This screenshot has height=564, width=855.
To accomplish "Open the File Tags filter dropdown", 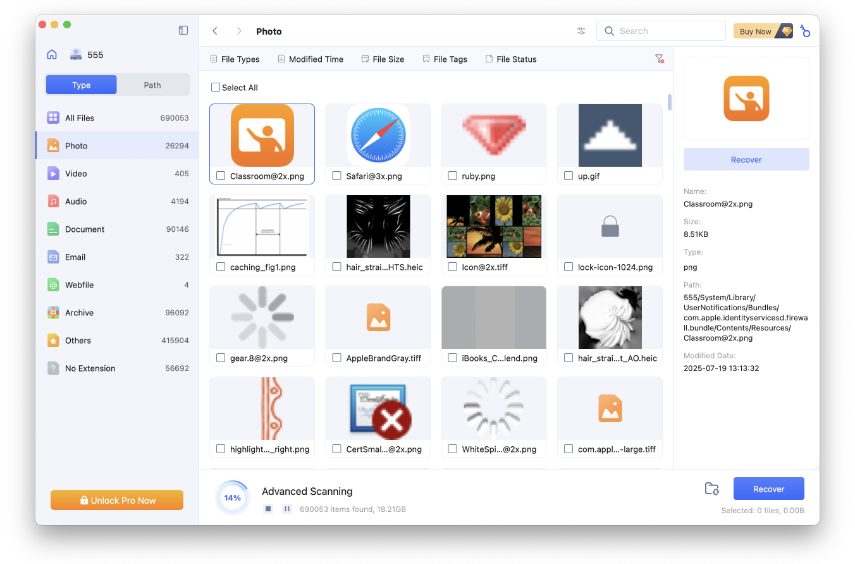I will point(445,59).
